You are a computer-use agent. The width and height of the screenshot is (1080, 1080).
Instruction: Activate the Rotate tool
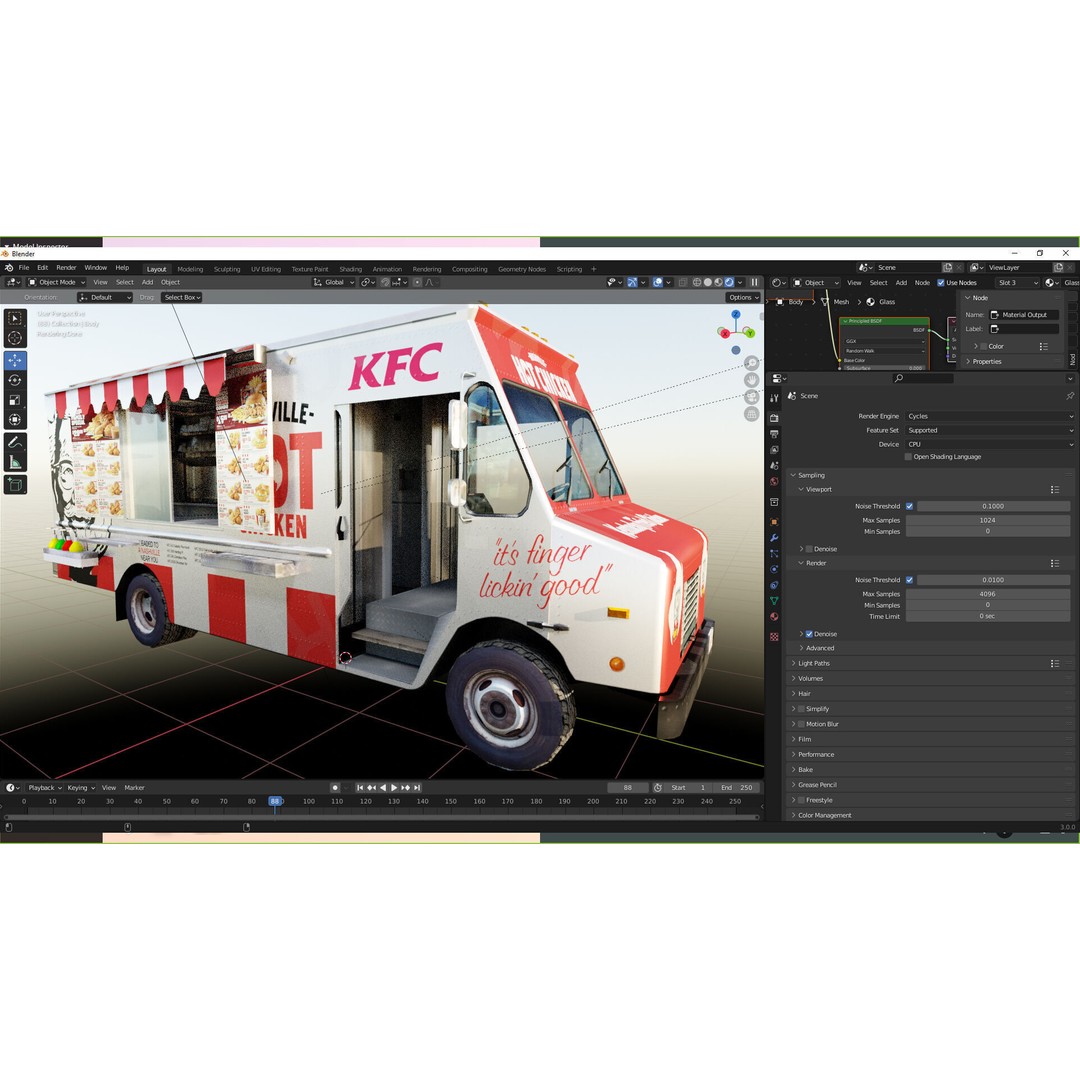[x=15, y=380]
